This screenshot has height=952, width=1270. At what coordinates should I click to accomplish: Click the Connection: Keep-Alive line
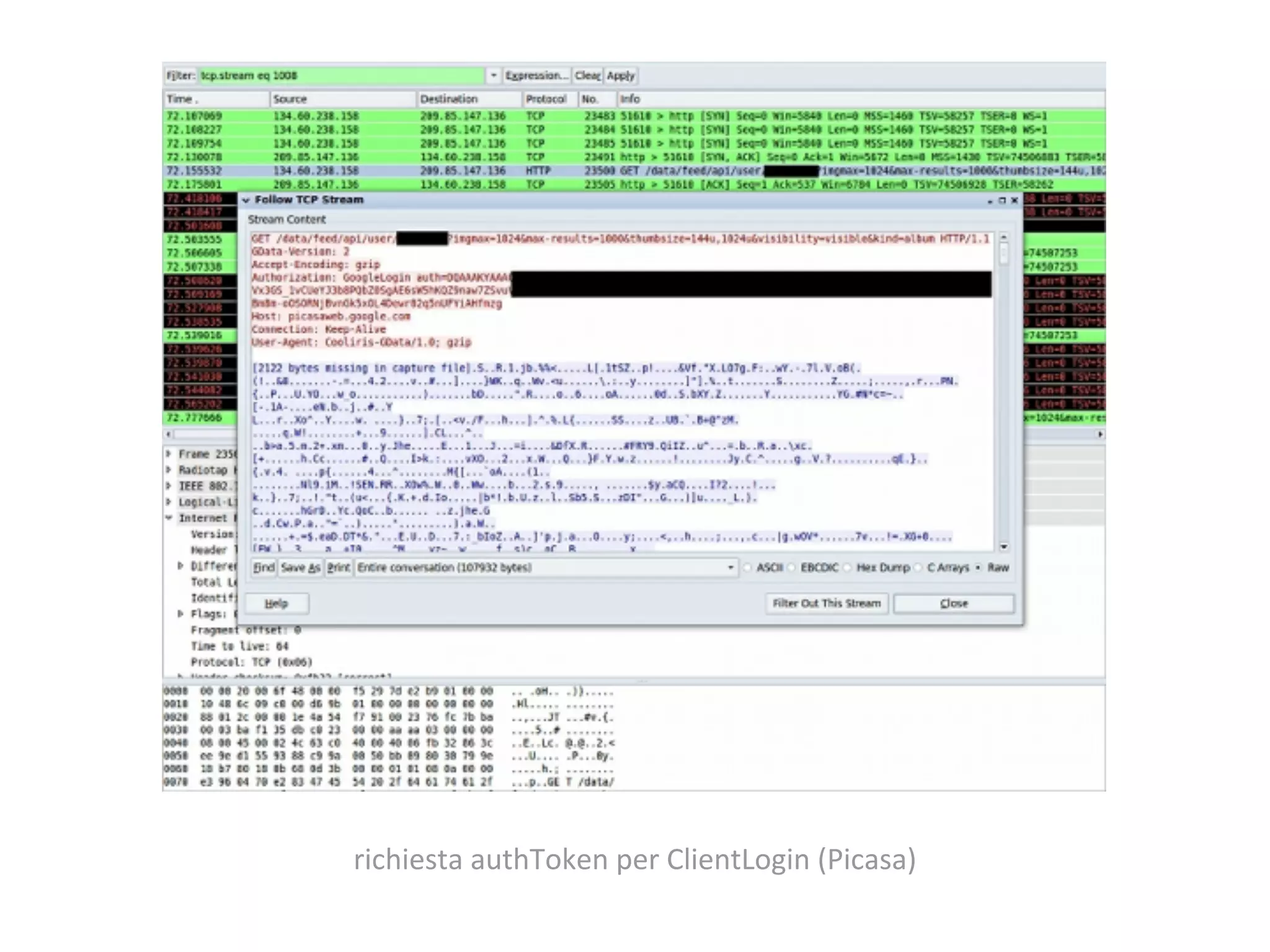(319, 330)
